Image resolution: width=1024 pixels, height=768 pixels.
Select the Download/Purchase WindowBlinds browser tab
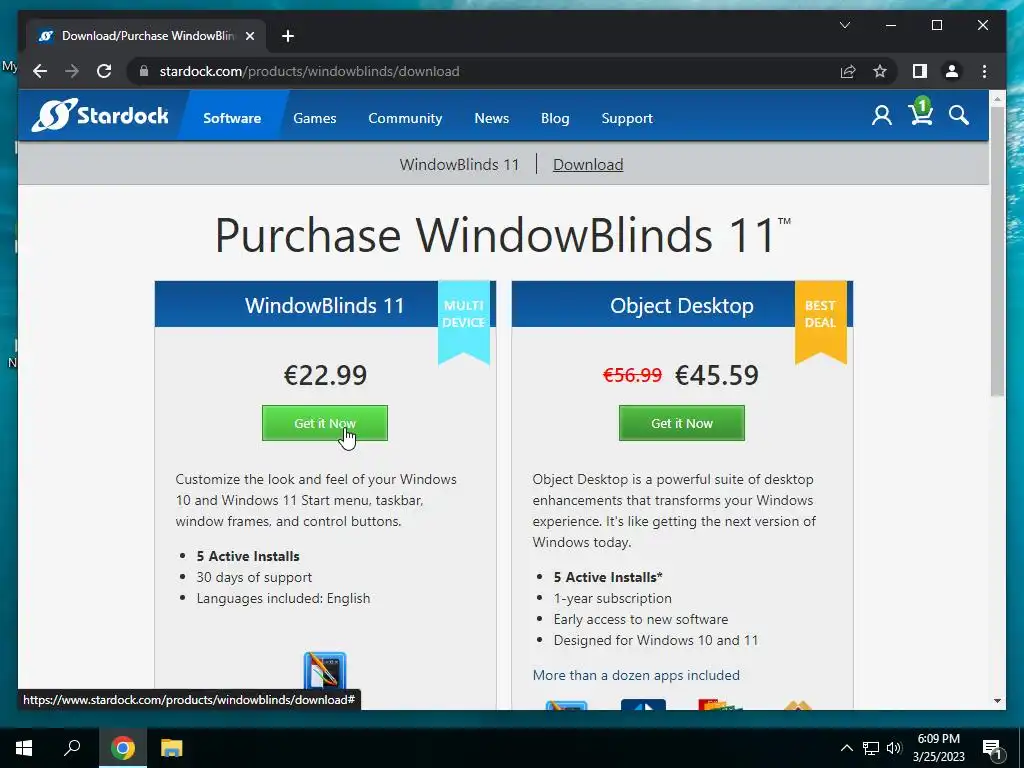tap(144, 36)
